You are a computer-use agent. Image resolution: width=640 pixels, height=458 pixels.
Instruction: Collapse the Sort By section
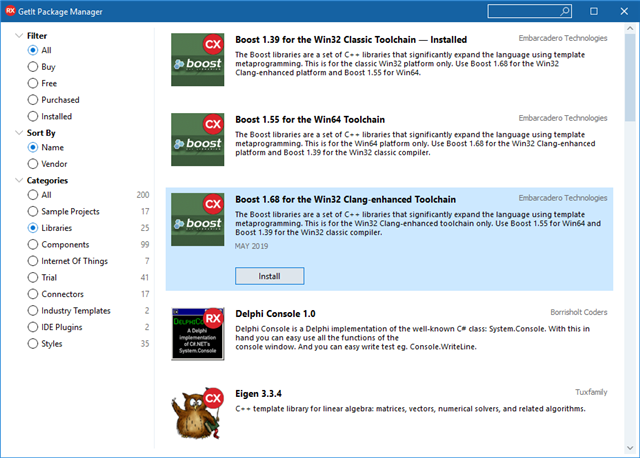[18, 133]
